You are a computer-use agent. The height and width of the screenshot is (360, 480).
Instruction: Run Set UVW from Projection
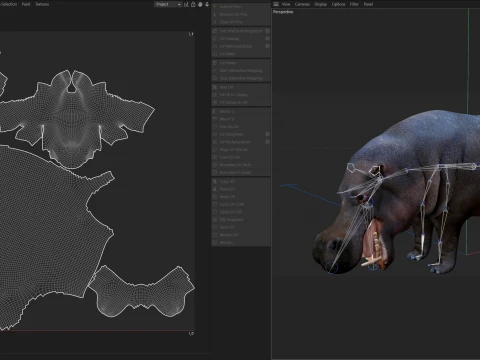point(238,31)
